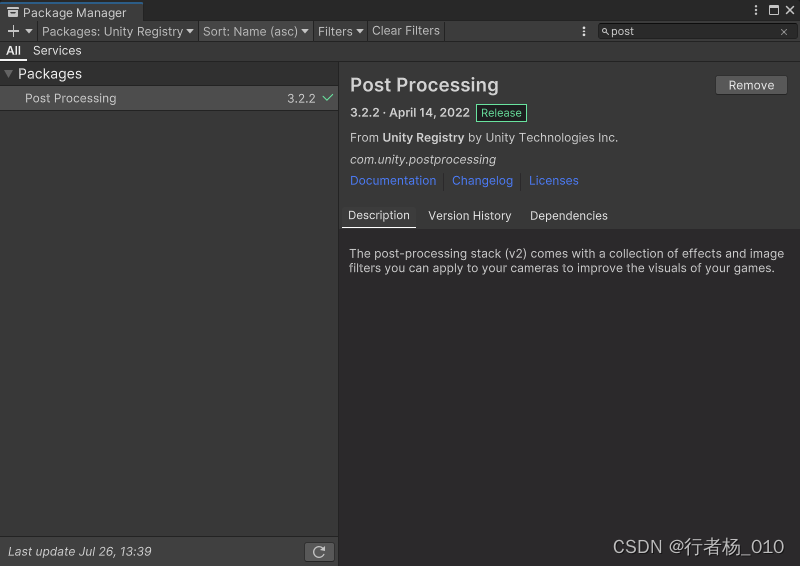Open the Changelog link

point(482,181)
